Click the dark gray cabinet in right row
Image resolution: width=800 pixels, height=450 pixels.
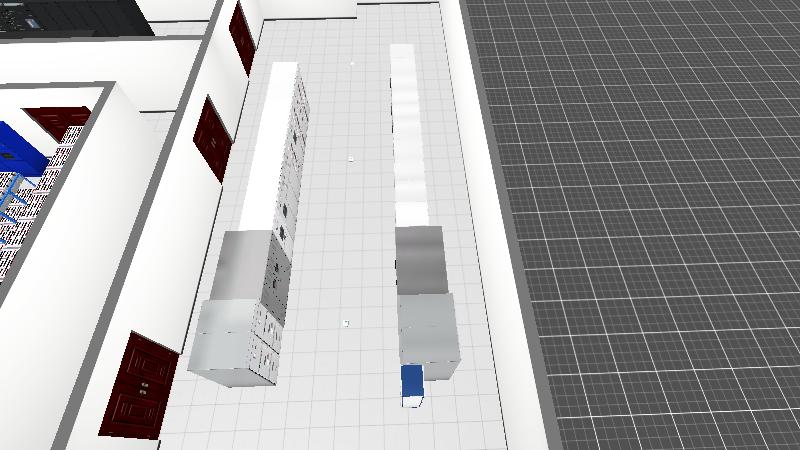coord(420,258)
